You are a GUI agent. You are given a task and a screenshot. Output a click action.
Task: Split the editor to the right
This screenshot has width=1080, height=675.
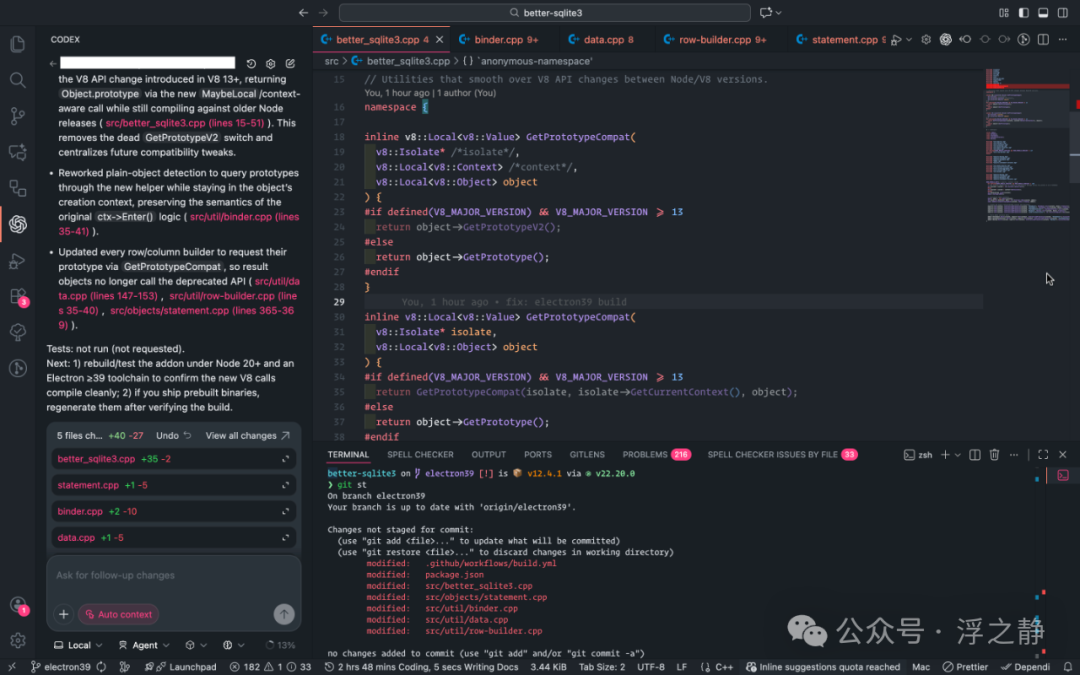1043,40
